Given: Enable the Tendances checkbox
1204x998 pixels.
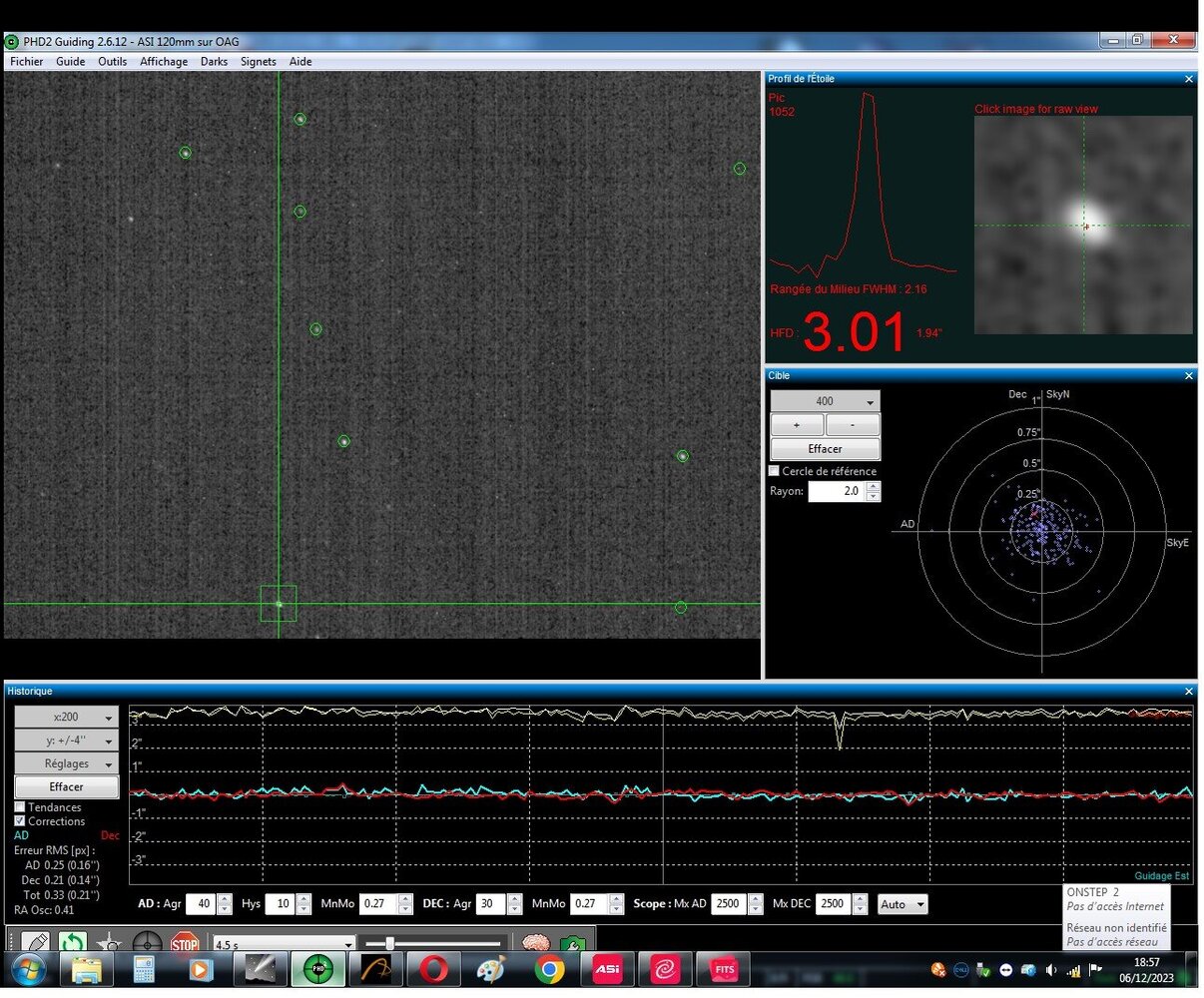Looking at the screenshot, I should point(20,807).
